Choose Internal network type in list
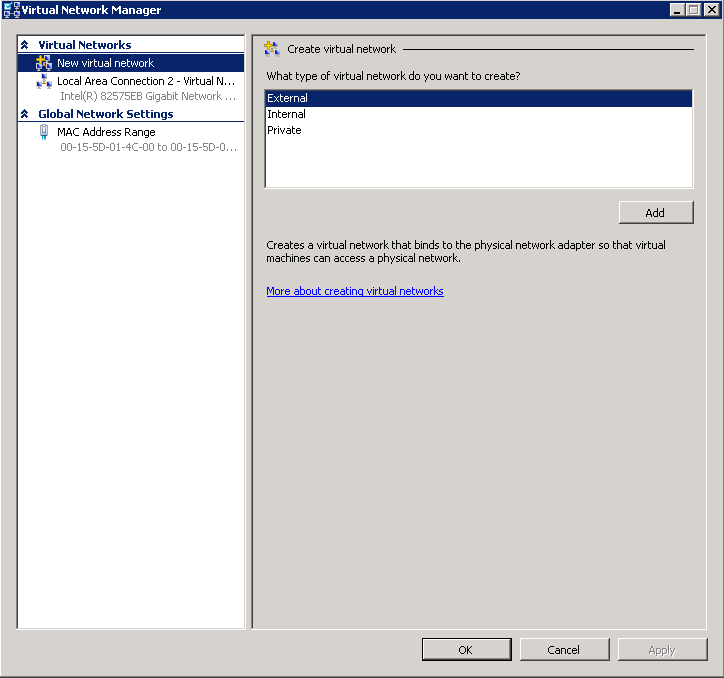Screen dimensions: 724x678 coord(287,114)
